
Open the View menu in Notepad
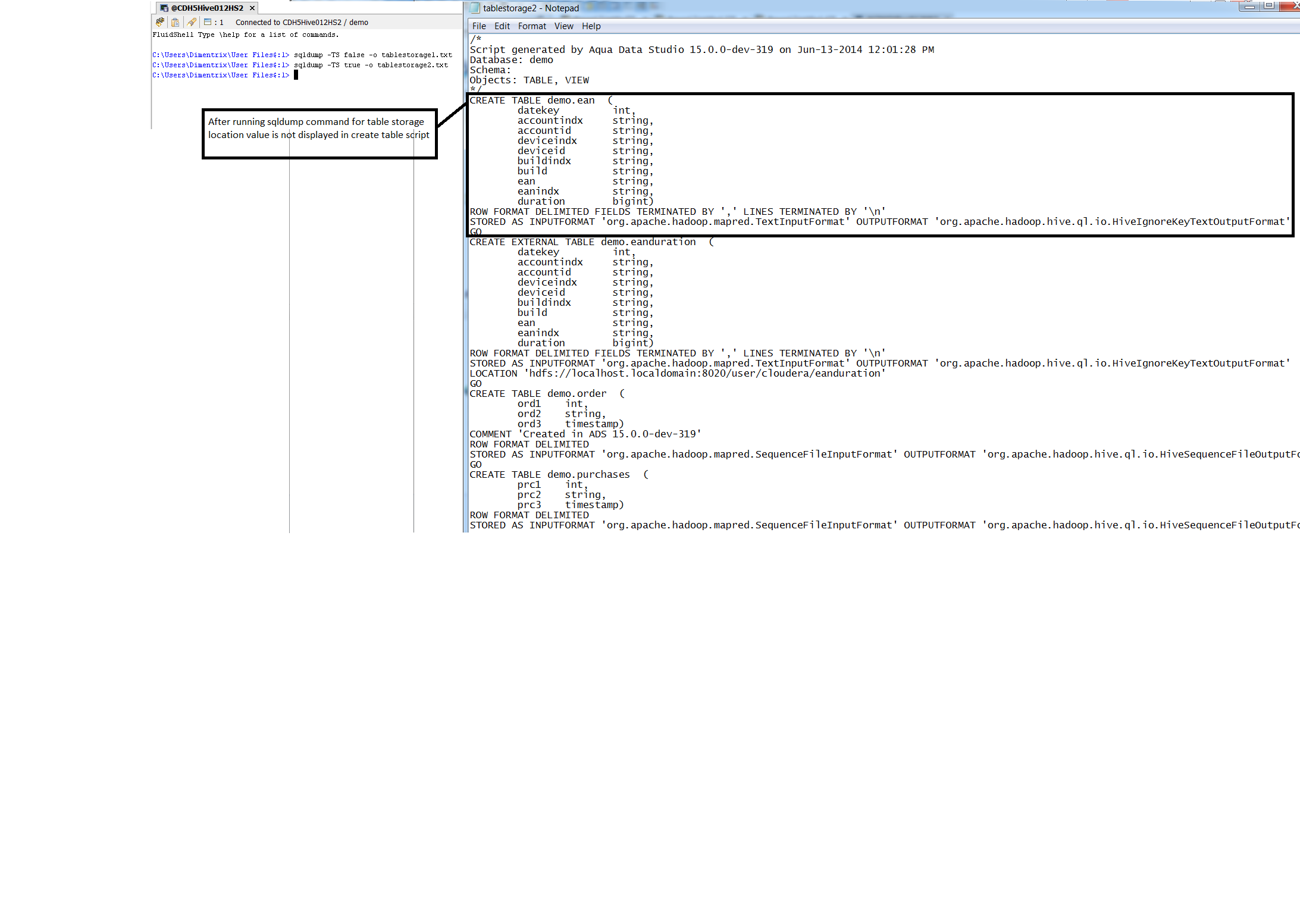563,26
